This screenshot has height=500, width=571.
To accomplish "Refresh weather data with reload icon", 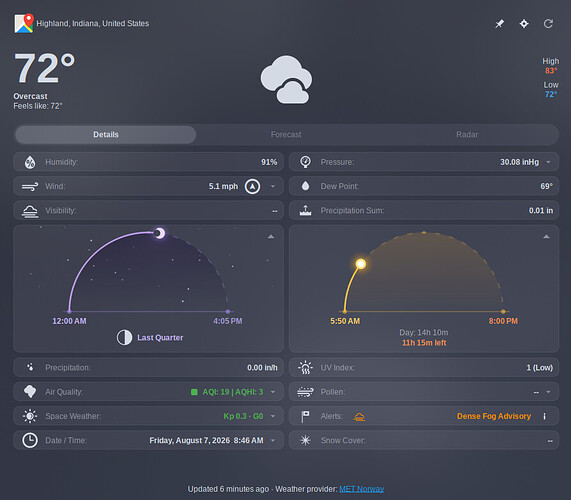I will 548,24.
